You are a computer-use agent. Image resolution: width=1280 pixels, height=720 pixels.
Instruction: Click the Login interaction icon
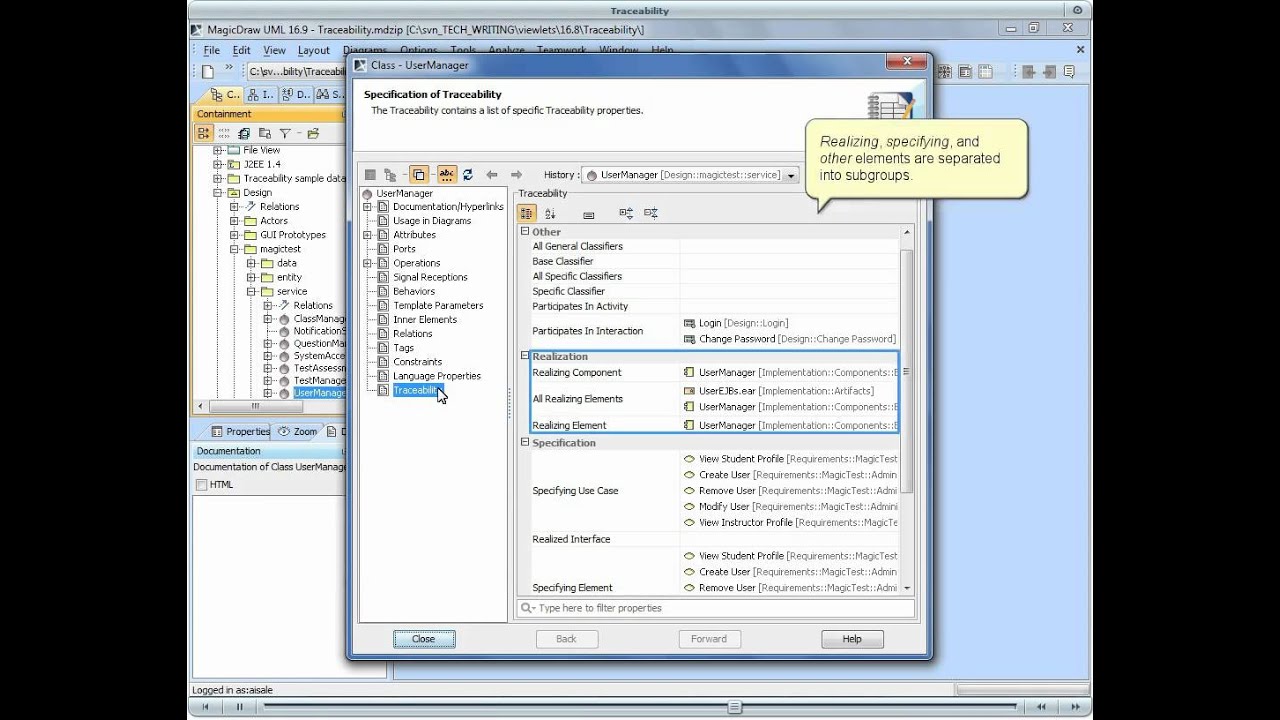pos(689,323)
